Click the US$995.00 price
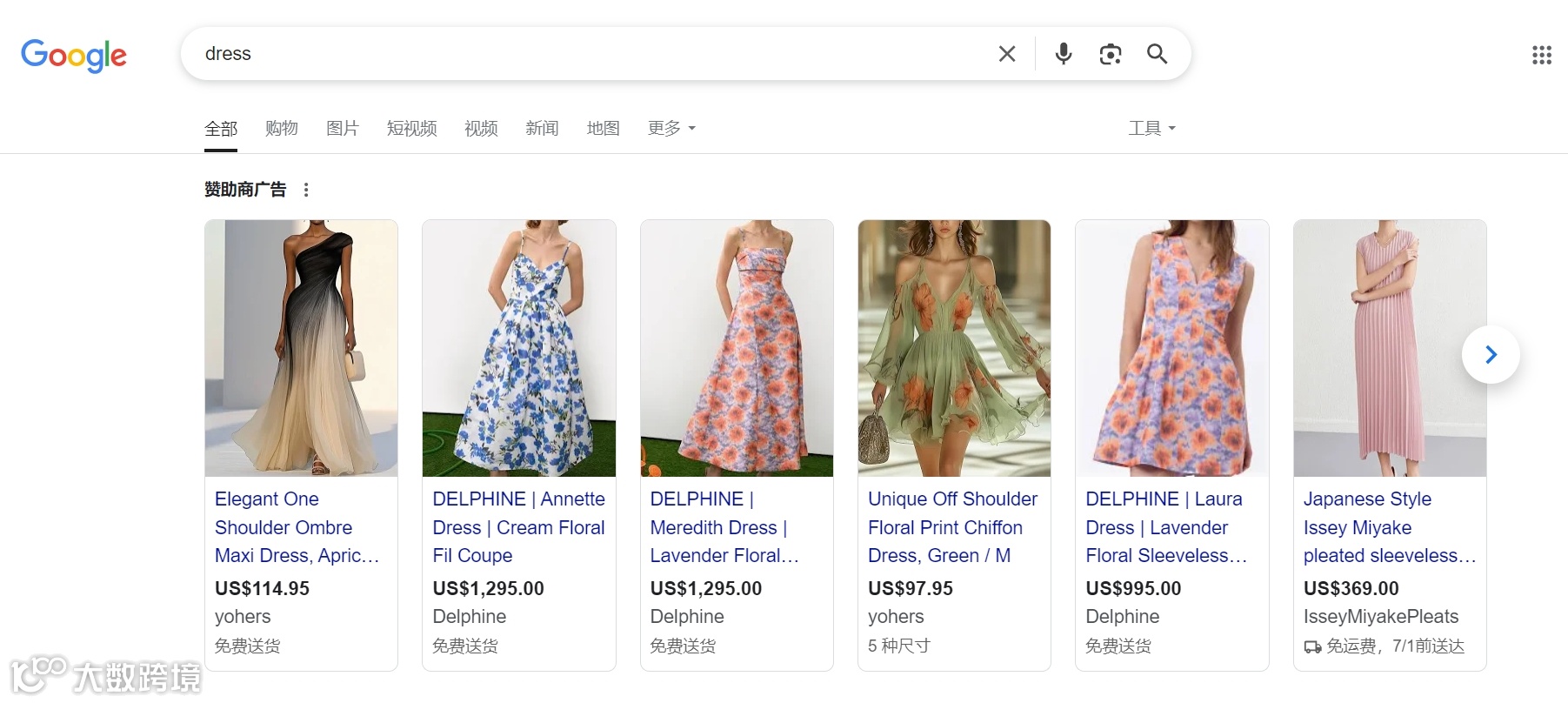This screenshot has height=703, width=1568. click(1133, 589)
